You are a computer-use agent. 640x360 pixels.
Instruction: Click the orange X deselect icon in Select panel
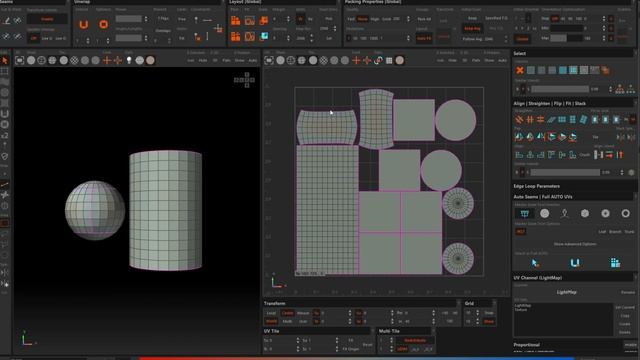[520, 70]
